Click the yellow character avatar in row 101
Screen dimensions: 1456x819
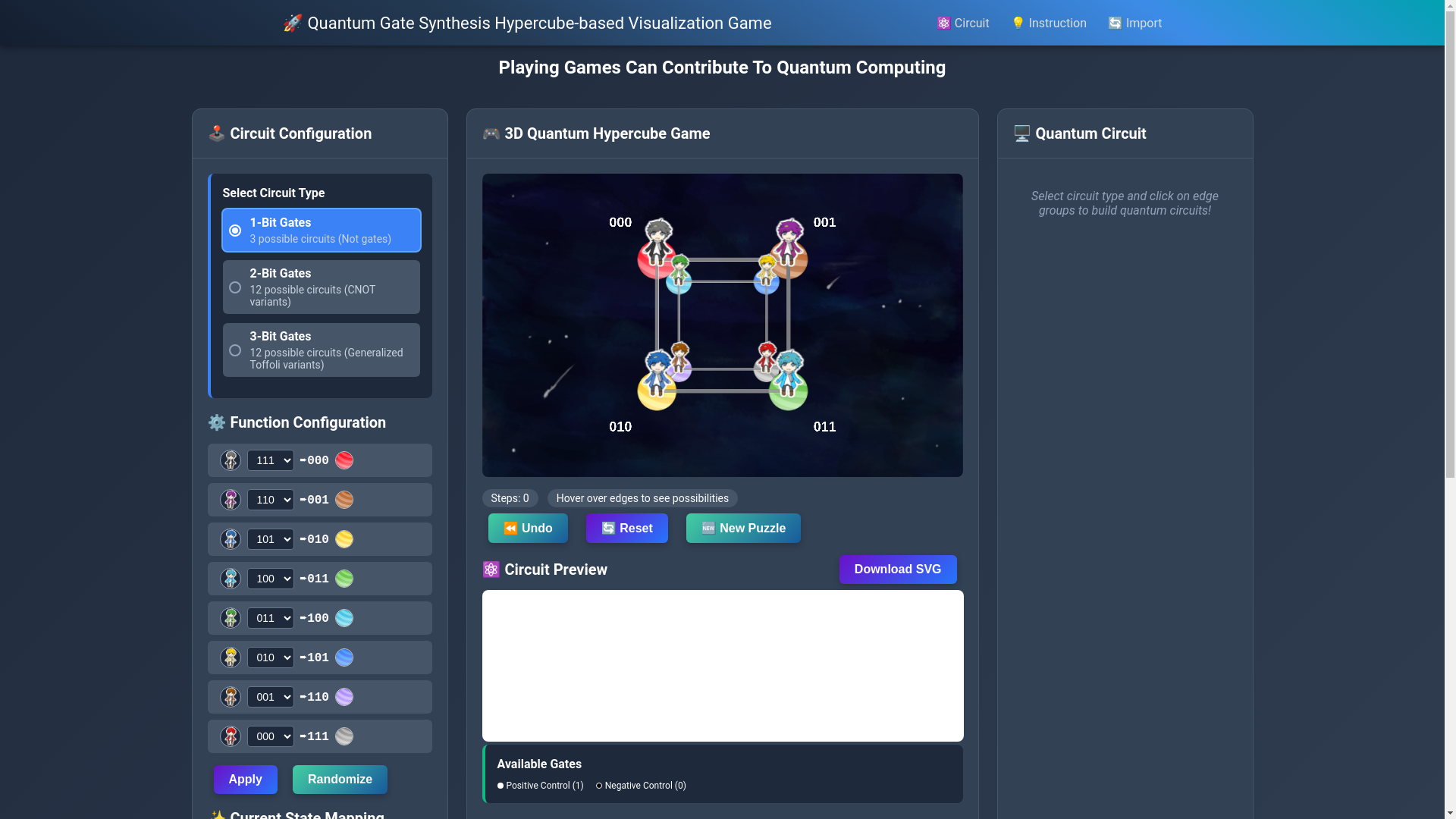coord(231,657)
